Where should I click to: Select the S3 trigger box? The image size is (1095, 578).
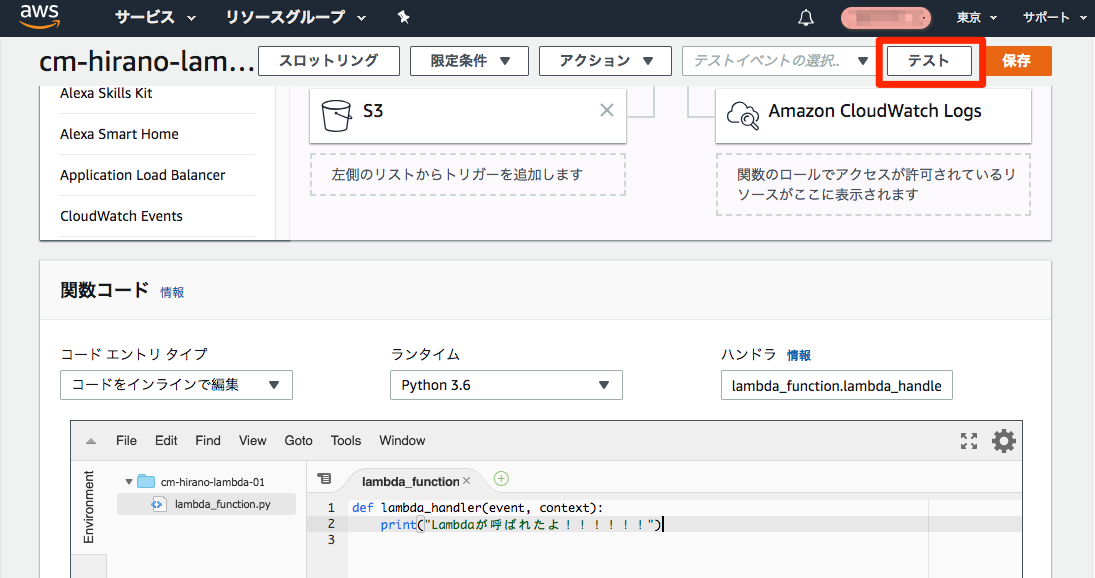point(468,114)
